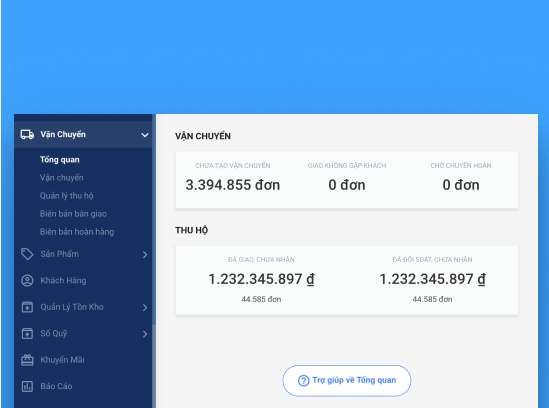
Task: Click the truck icon beside Vận Chuyển
Action: click(x=27, y=134)
